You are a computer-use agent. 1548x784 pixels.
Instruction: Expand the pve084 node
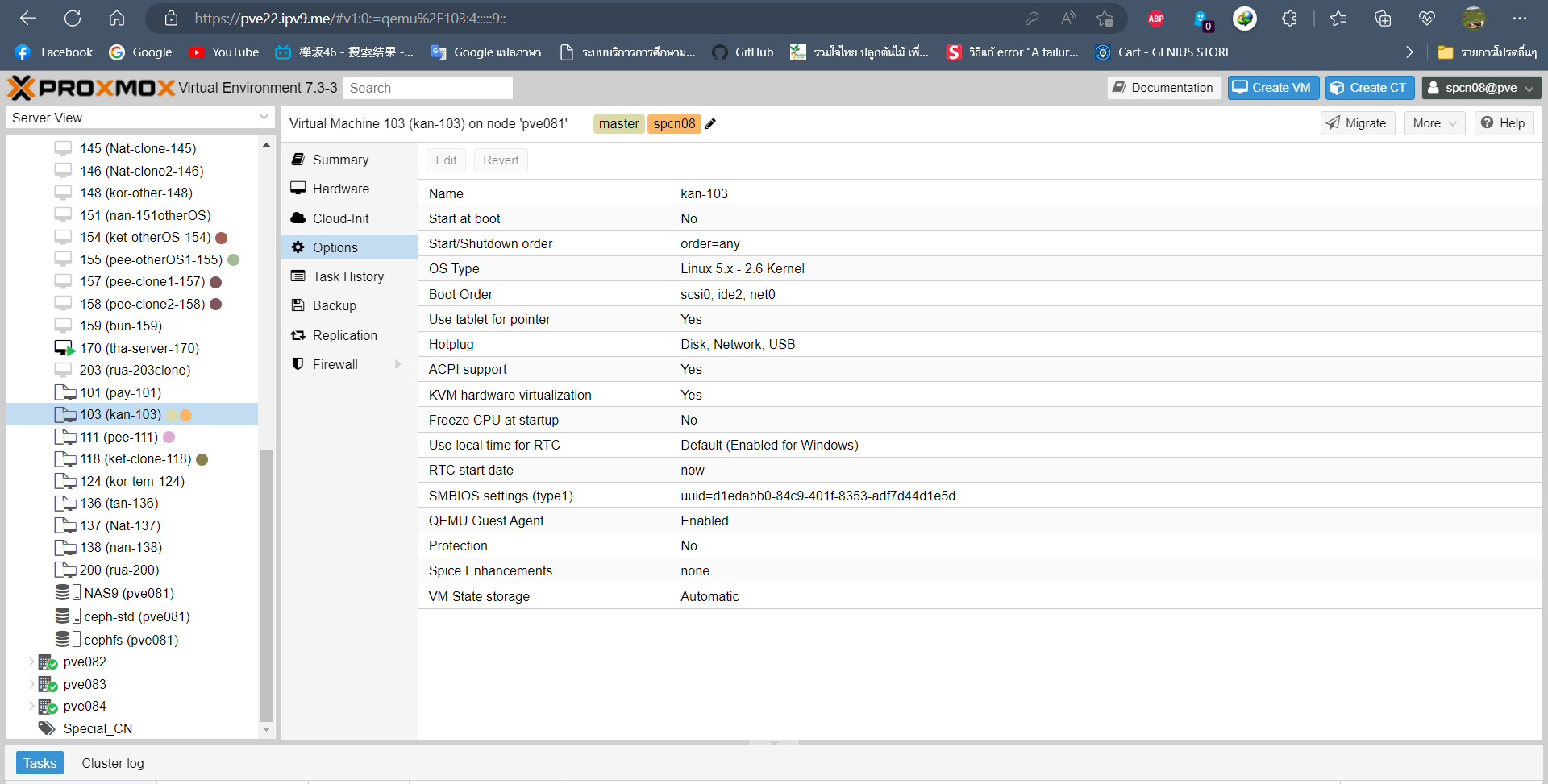31,706
